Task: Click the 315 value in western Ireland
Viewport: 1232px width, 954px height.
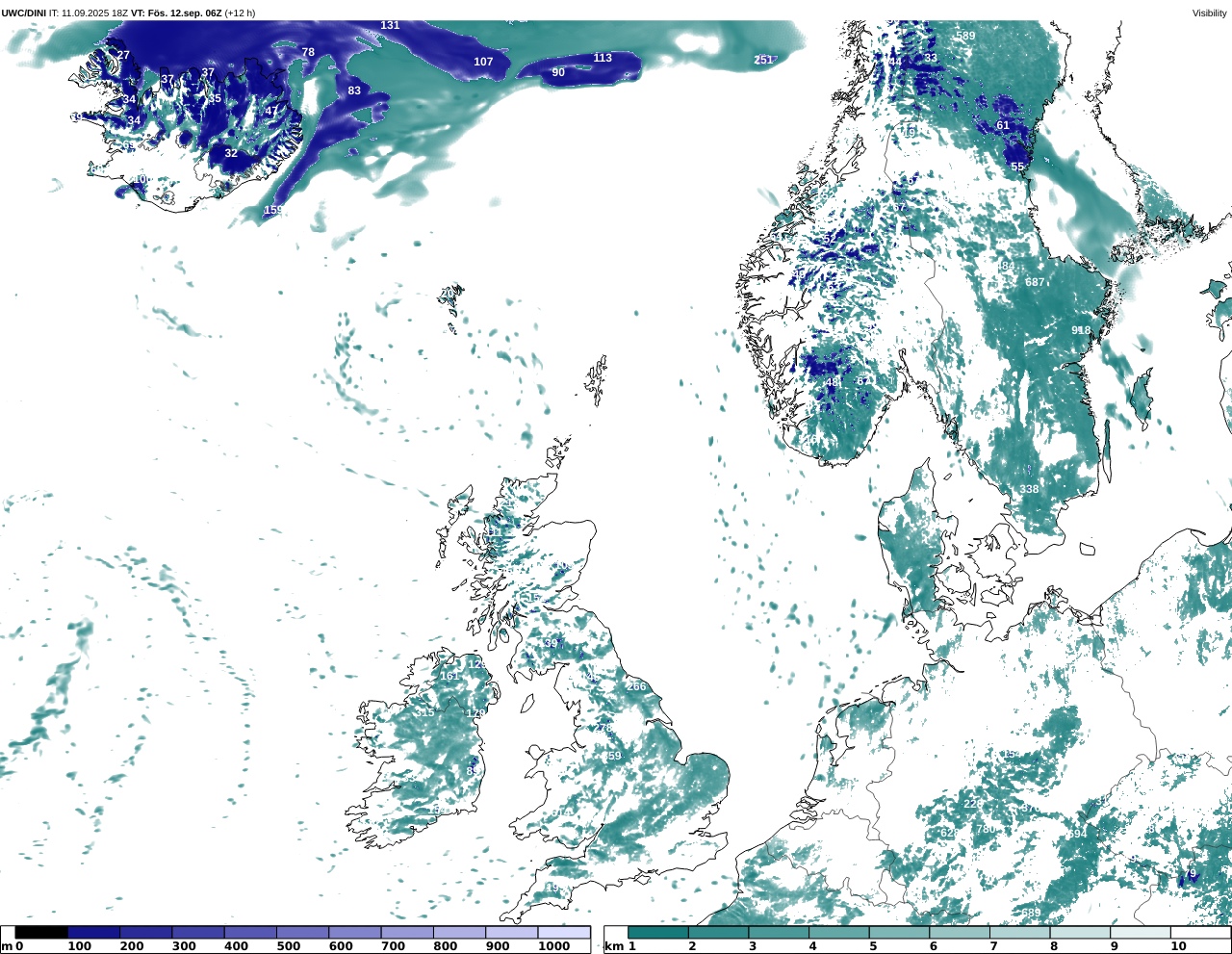Action: [424, 712]
